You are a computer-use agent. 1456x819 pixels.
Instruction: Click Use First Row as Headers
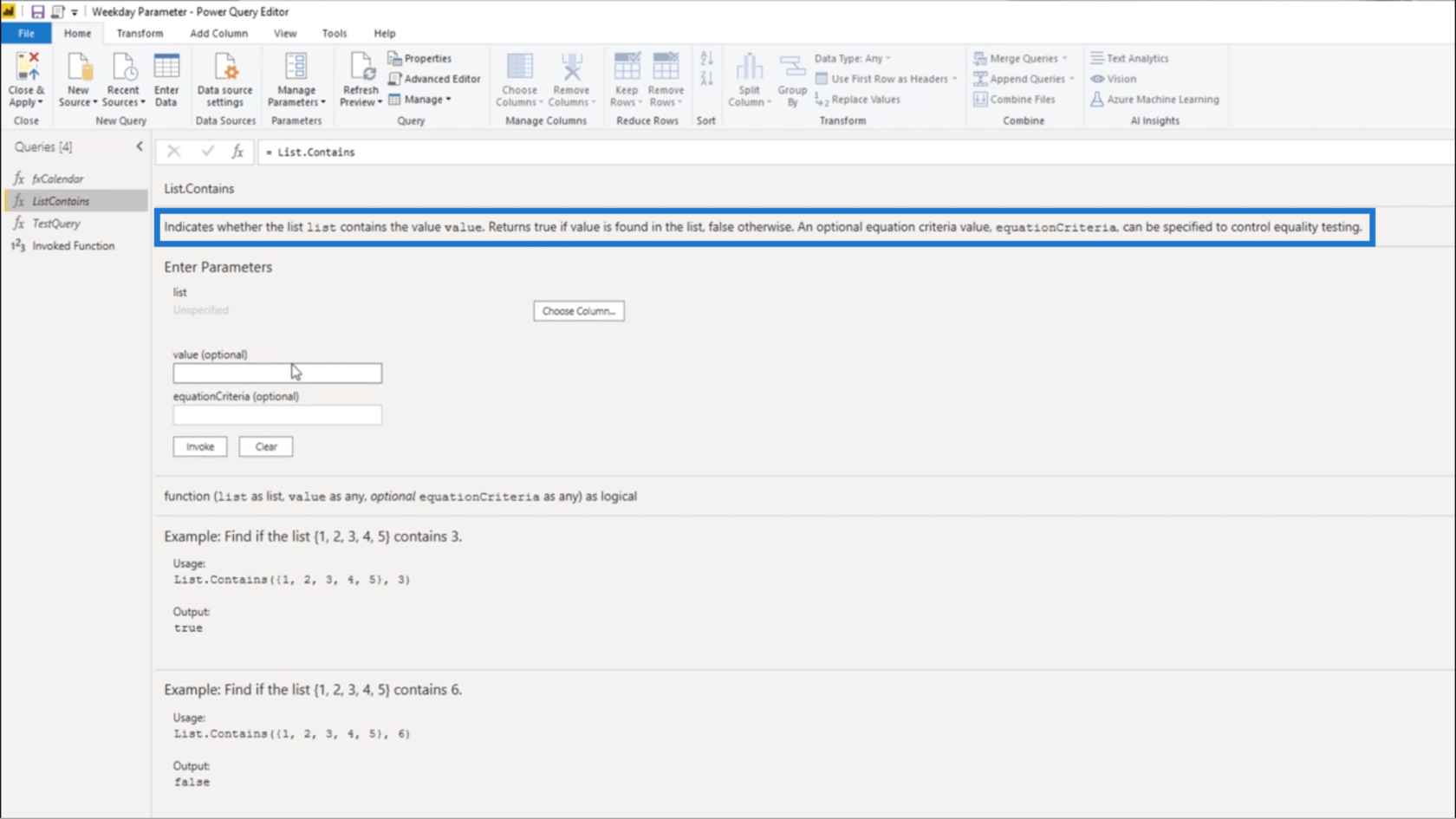[x=886, y=79]
